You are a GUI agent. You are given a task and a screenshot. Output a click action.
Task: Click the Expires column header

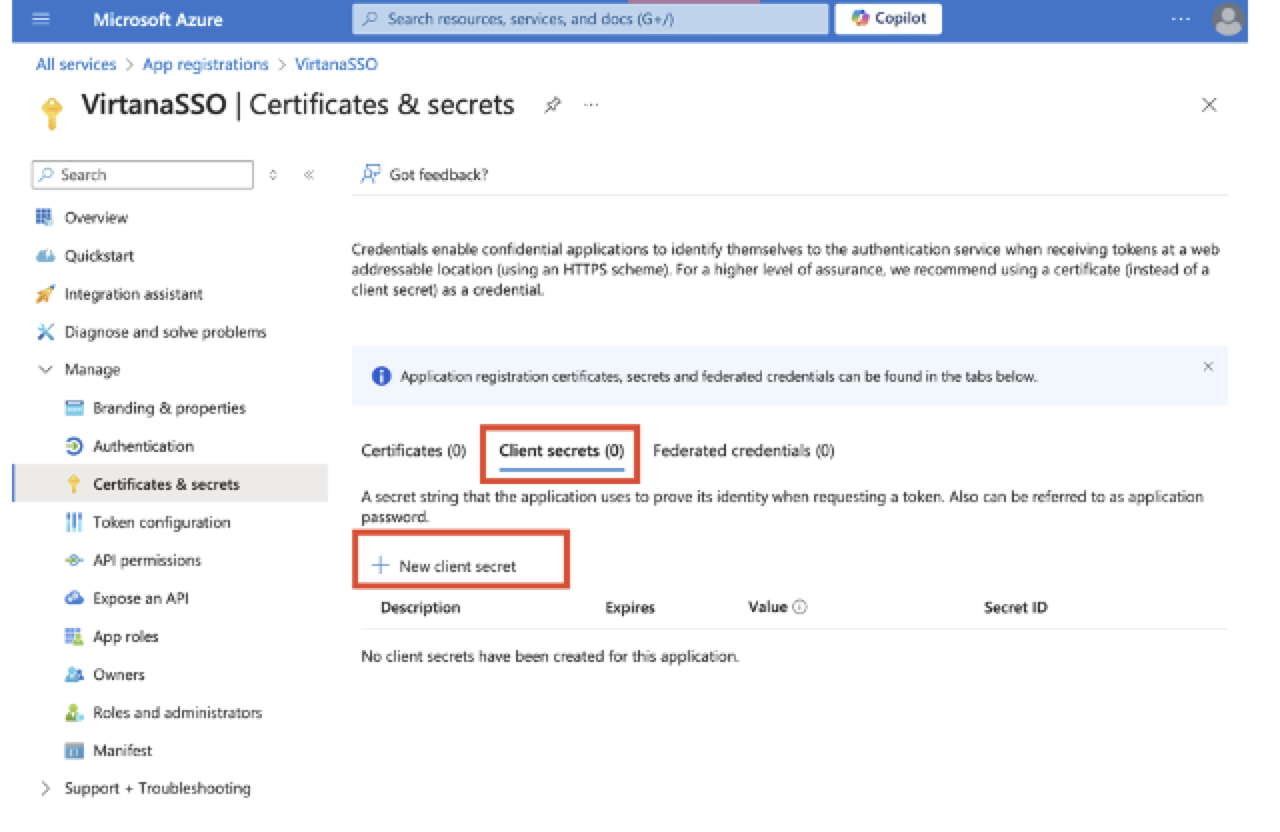click(630, 608)
